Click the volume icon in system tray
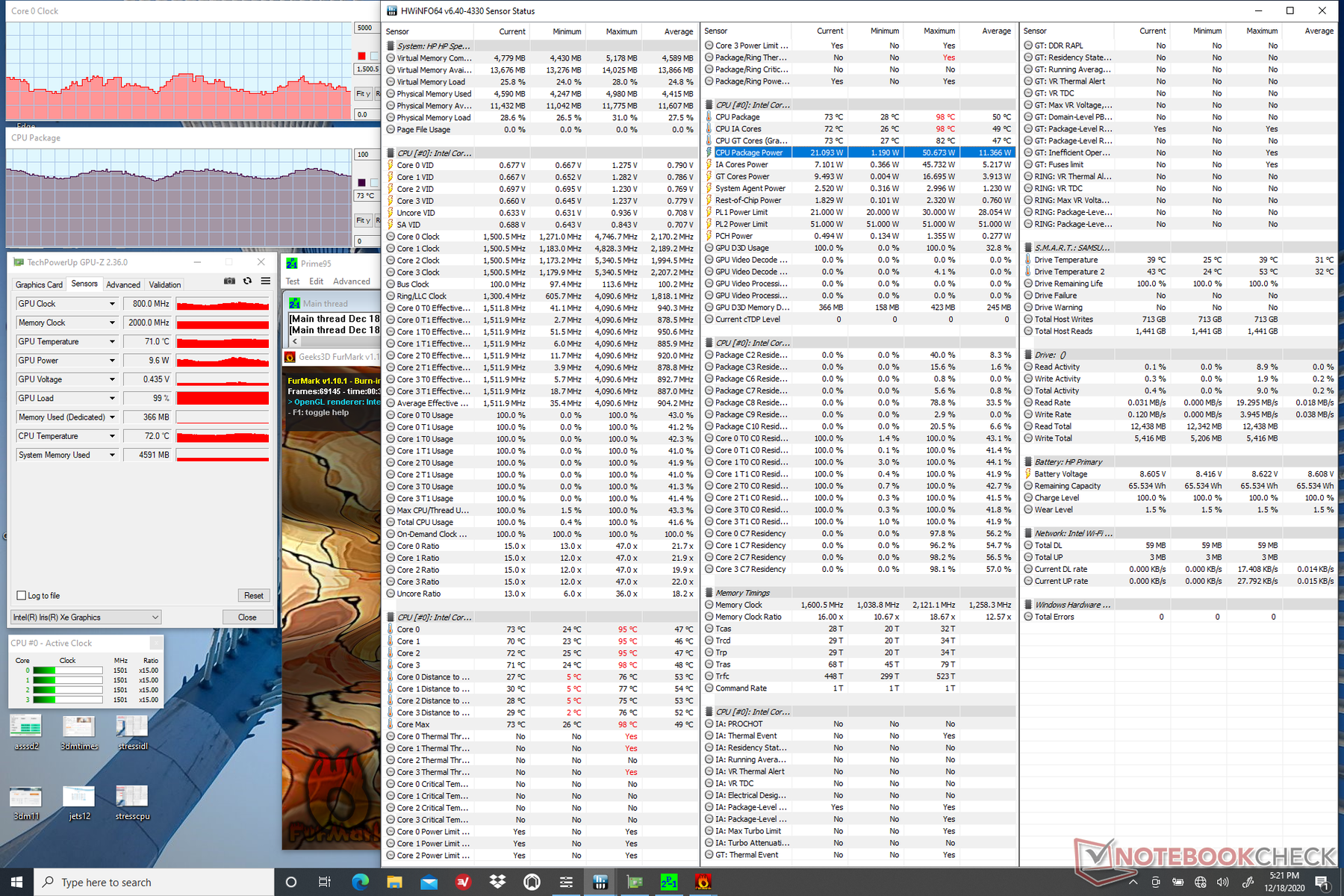 (1222, 882)
